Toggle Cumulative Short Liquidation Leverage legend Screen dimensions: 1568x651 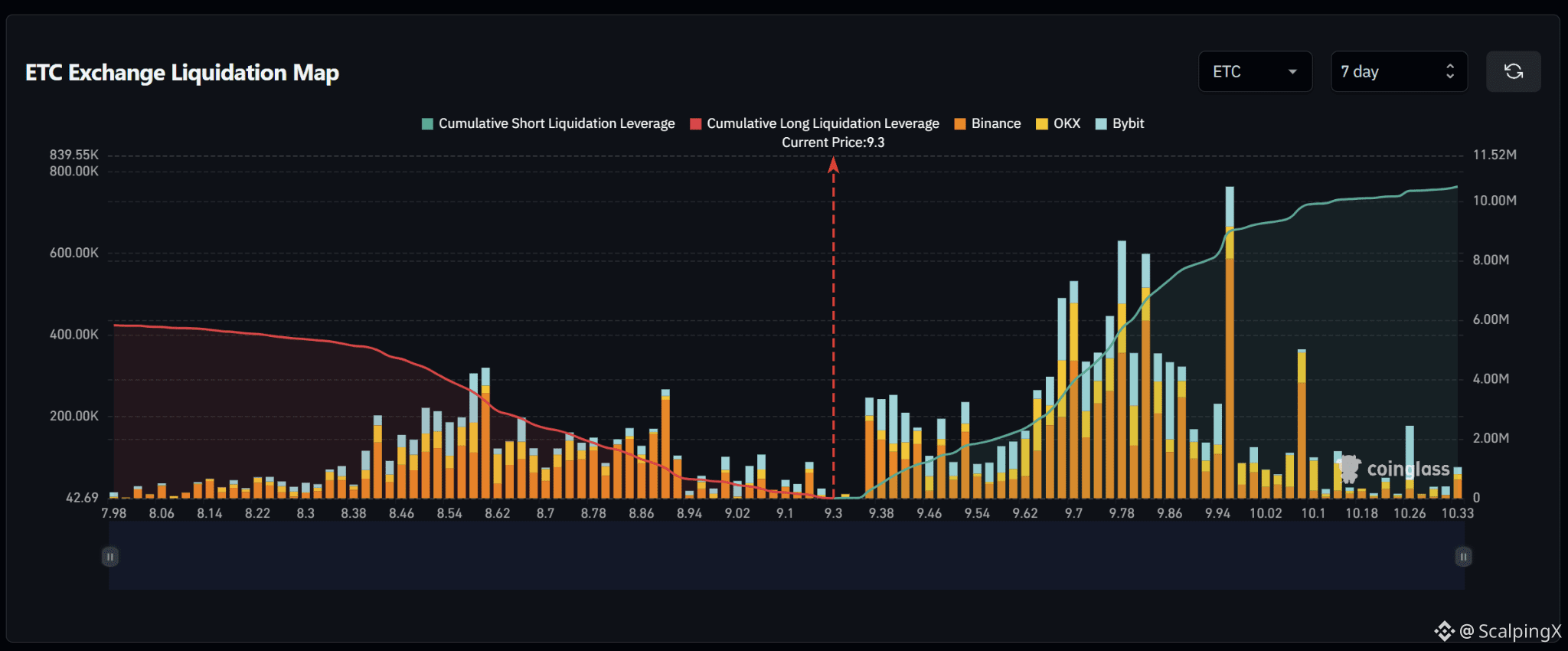tap(548, 123)
